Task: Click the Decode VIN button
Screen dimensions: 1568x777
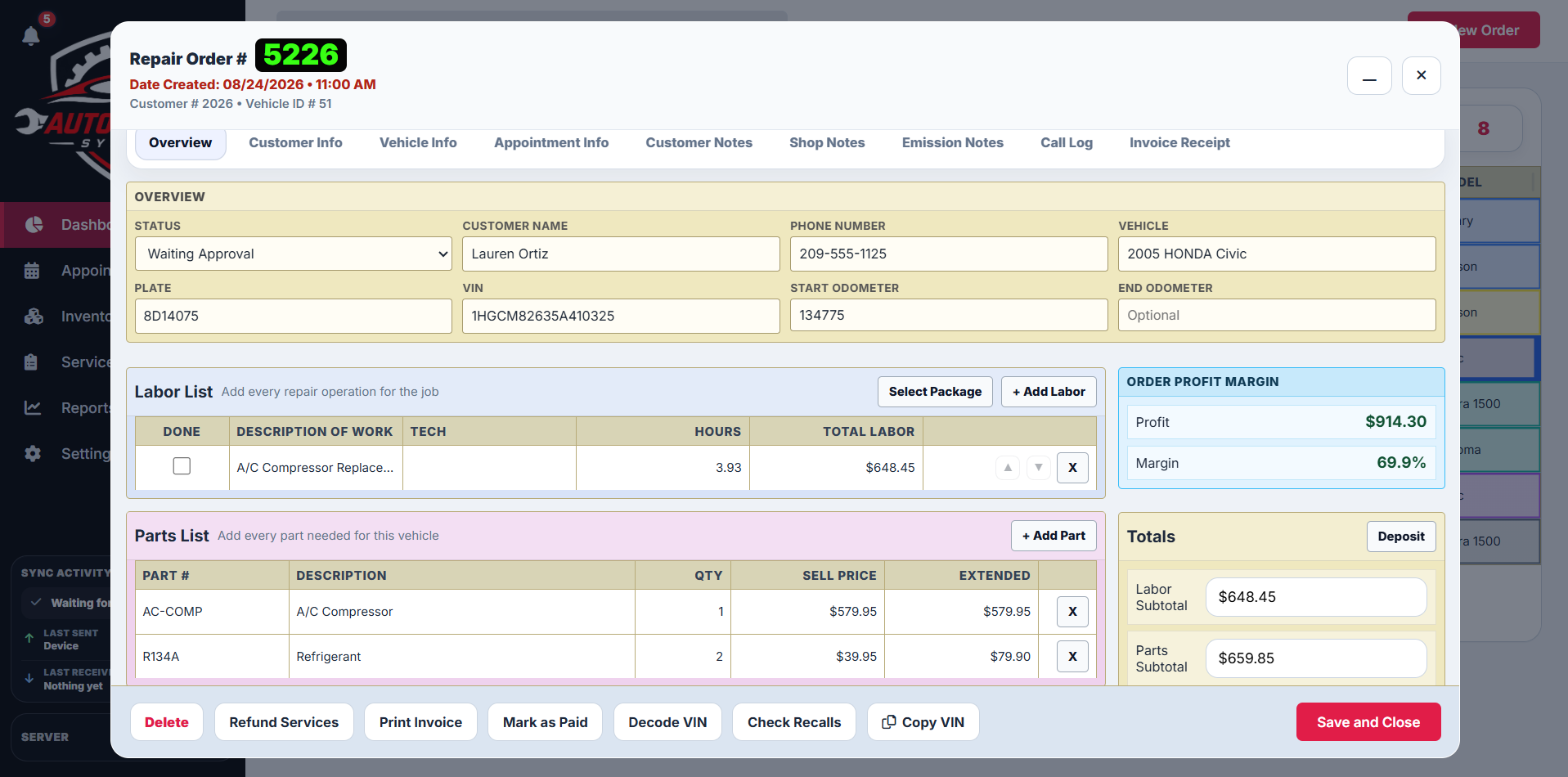Action: pyautogui.click(x=667, y=722)
